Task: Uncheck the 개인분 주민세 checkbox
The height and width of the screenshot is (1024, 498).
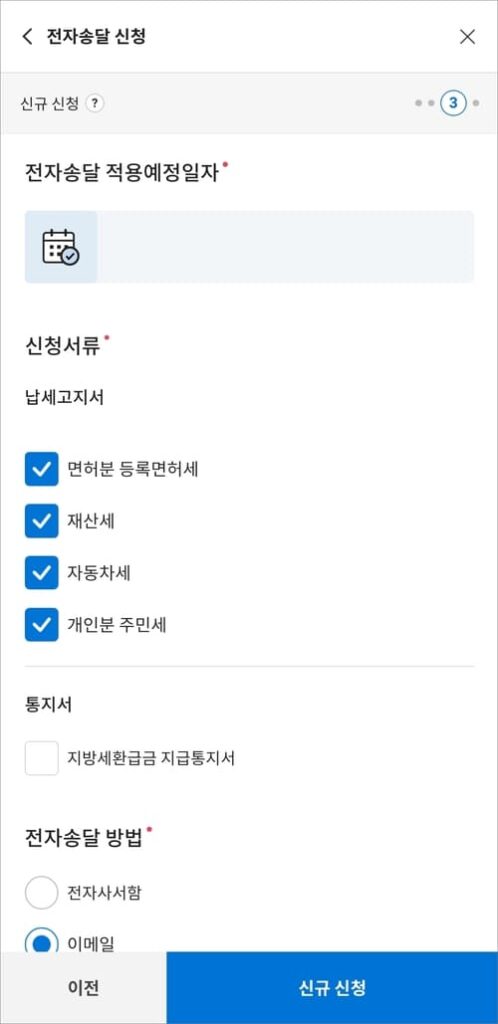Action: tap(42, 626)
